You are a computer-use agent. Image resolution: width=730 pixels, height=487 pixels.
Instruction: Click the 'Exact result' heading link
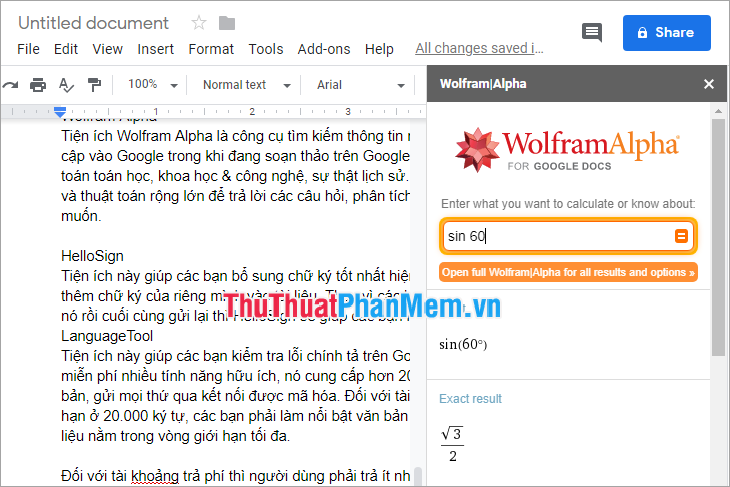[470, 399]
